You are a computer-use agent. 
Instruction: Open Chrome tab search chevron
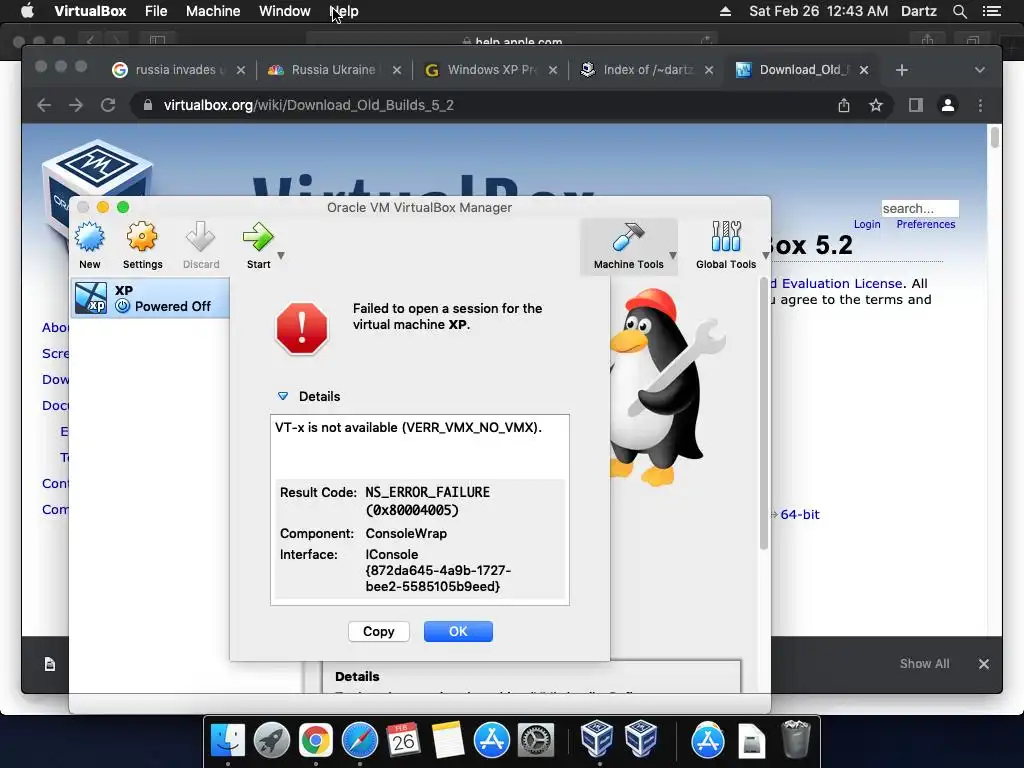point(980,70)
